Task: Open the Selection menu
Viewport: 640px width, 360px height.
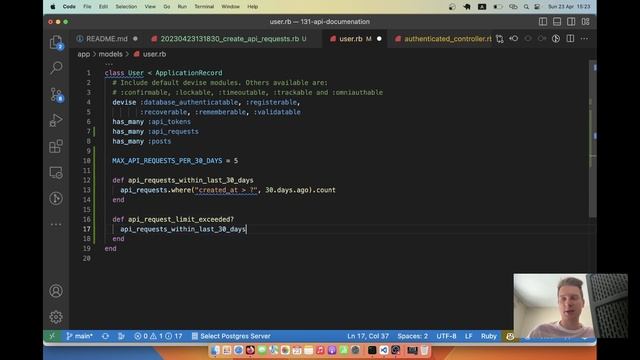Action: point(126,7)
